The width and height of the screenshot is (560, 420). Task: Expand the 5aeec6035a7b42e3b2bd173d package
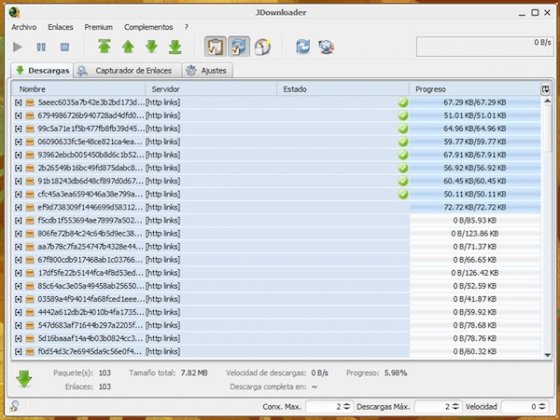(18, 102)
